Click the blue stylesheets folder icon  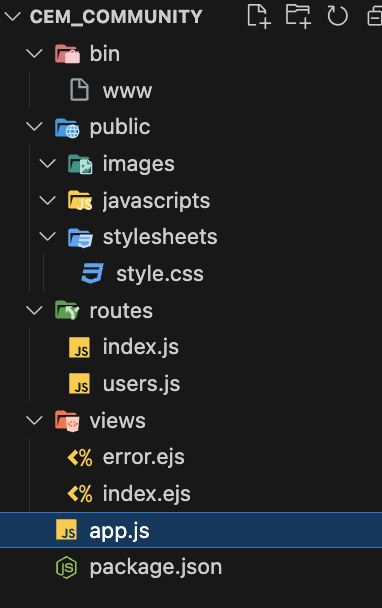click(x=80, y=237)
